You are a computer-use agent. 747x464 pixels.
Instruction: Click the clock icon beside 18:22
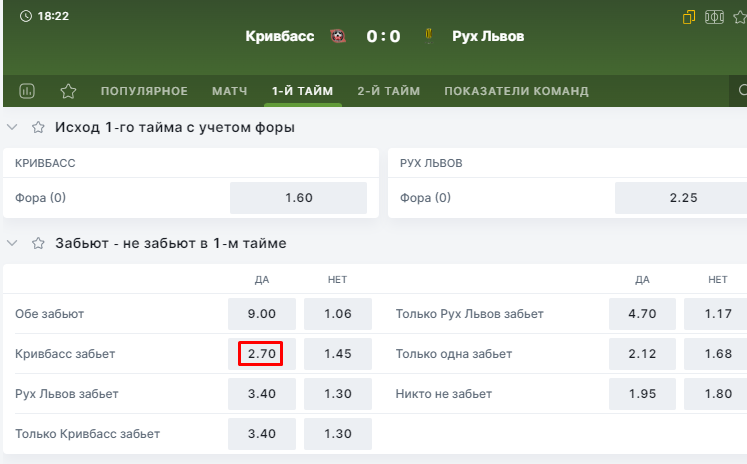coord(25,17)
